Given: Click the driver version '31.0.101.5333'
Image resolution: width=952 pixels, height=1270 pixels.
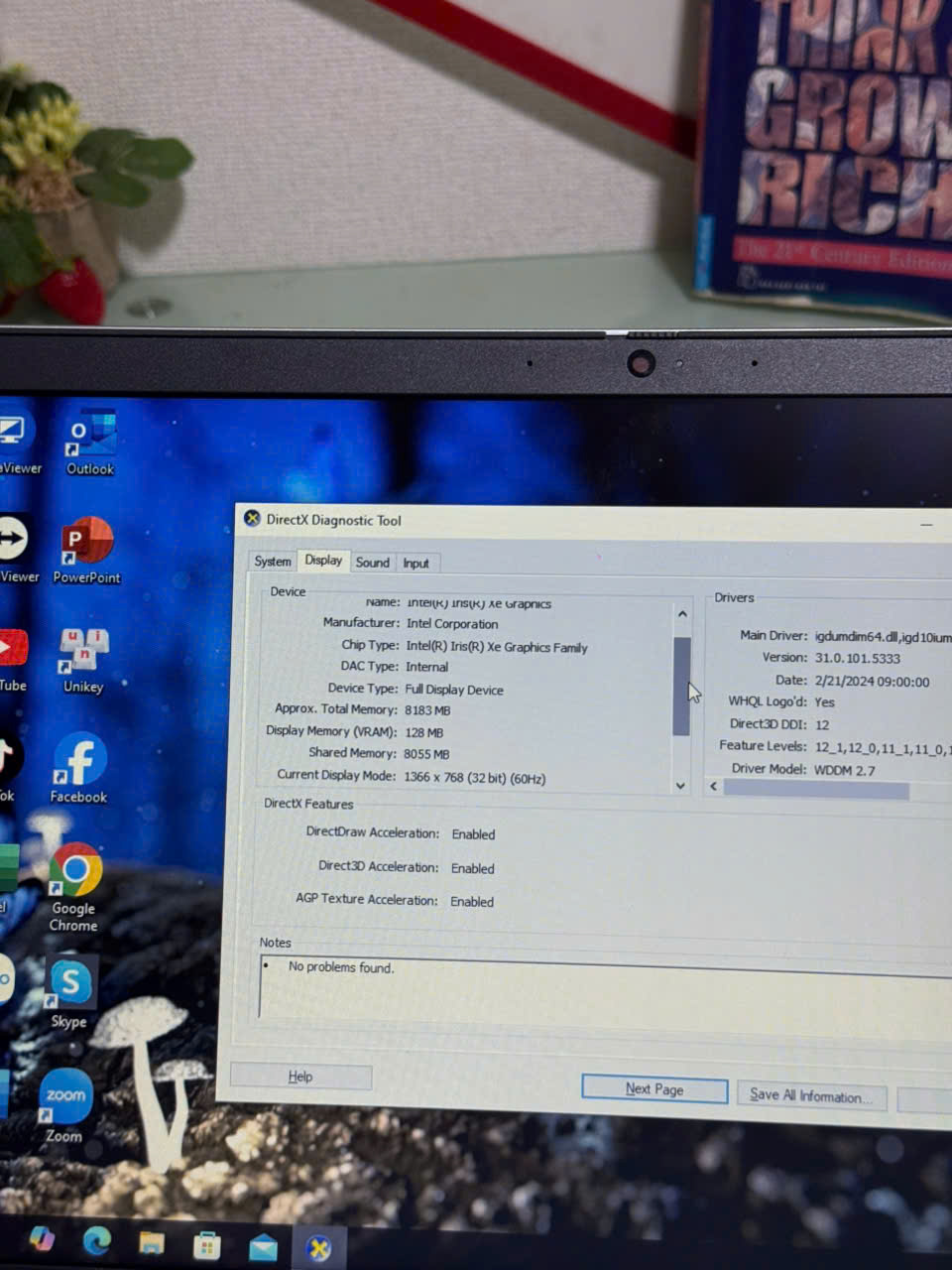Looking at the screenshot, I should click(x=858, y=658).
